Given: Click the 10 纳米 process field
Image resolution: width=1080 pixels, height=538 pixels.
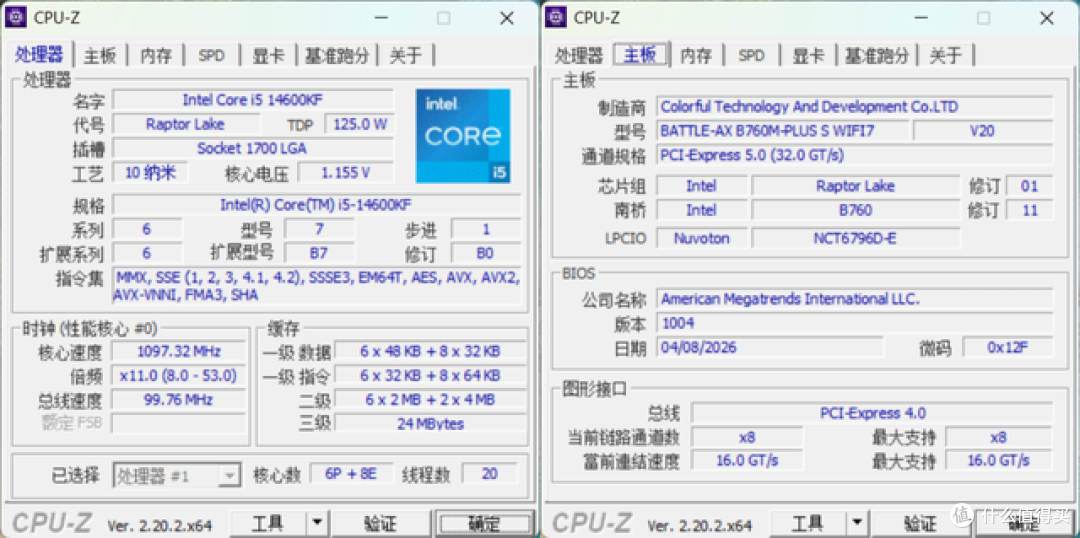Looking at the screenshot, I should [150, 172].
